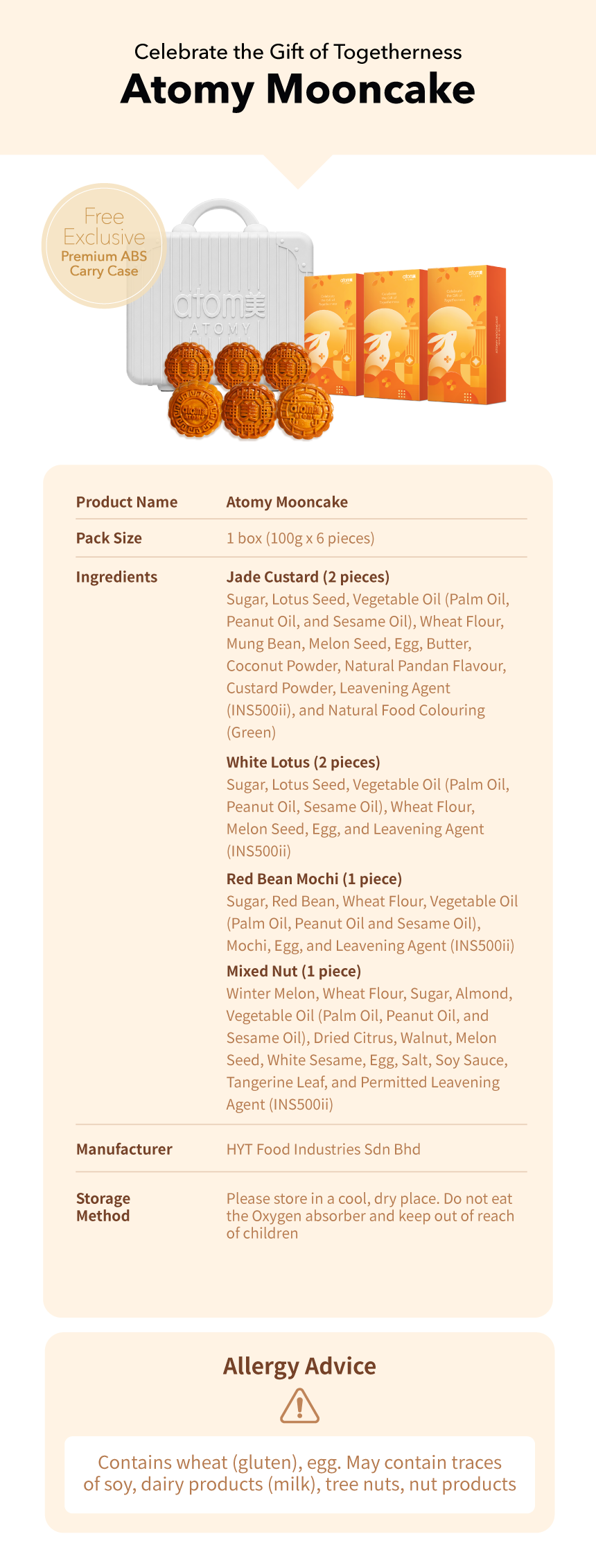Viewport: 596px width, 1568px height.
Task: Click the Allergy Advice heading
Action: coord(299,1366)
